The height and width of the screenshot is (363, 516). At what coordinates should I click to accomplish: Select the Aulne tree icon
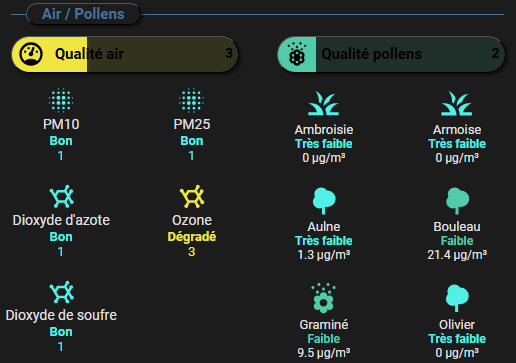[324, 201]
